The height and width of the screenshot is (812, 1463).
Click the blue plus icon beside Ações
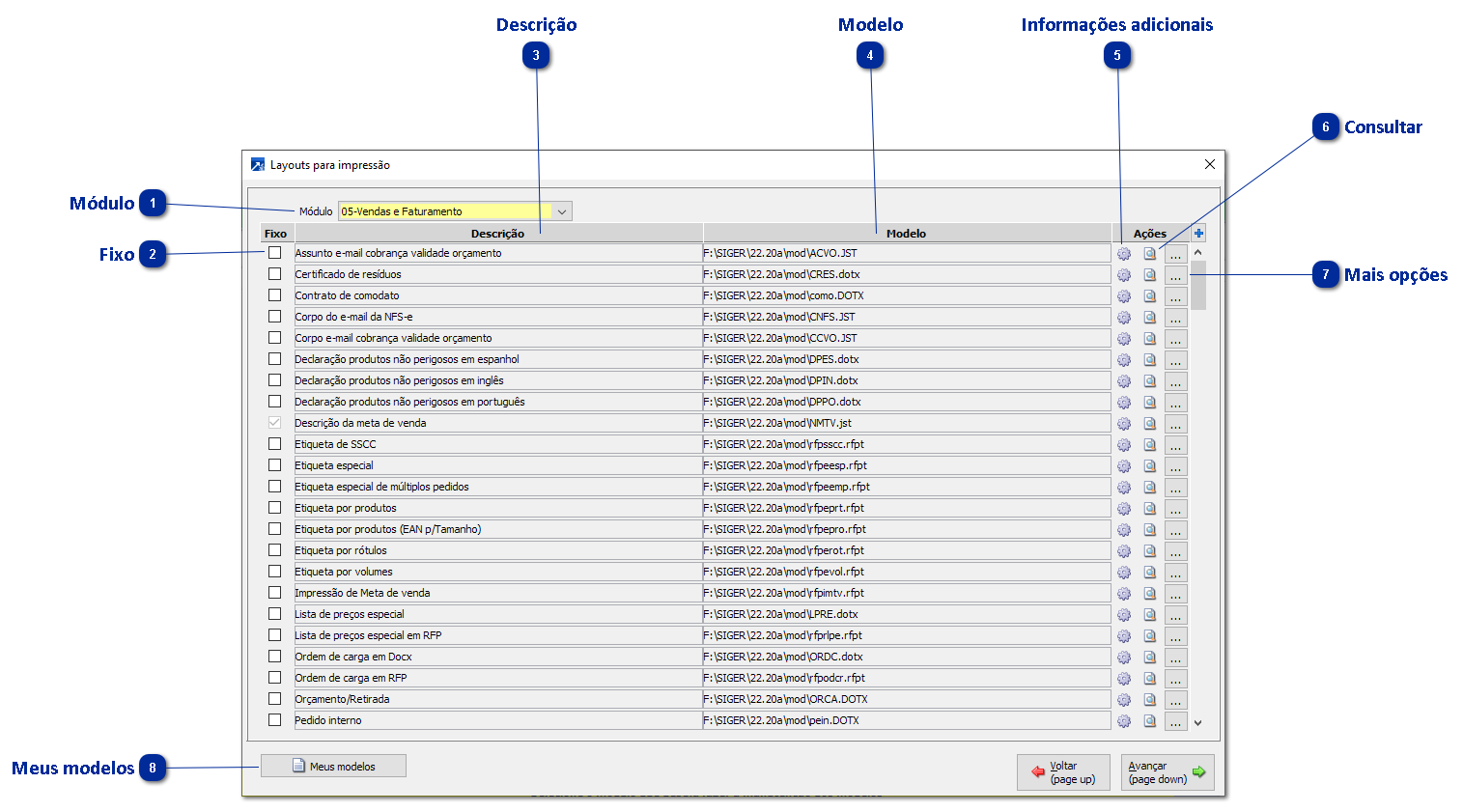point(1198,233)
